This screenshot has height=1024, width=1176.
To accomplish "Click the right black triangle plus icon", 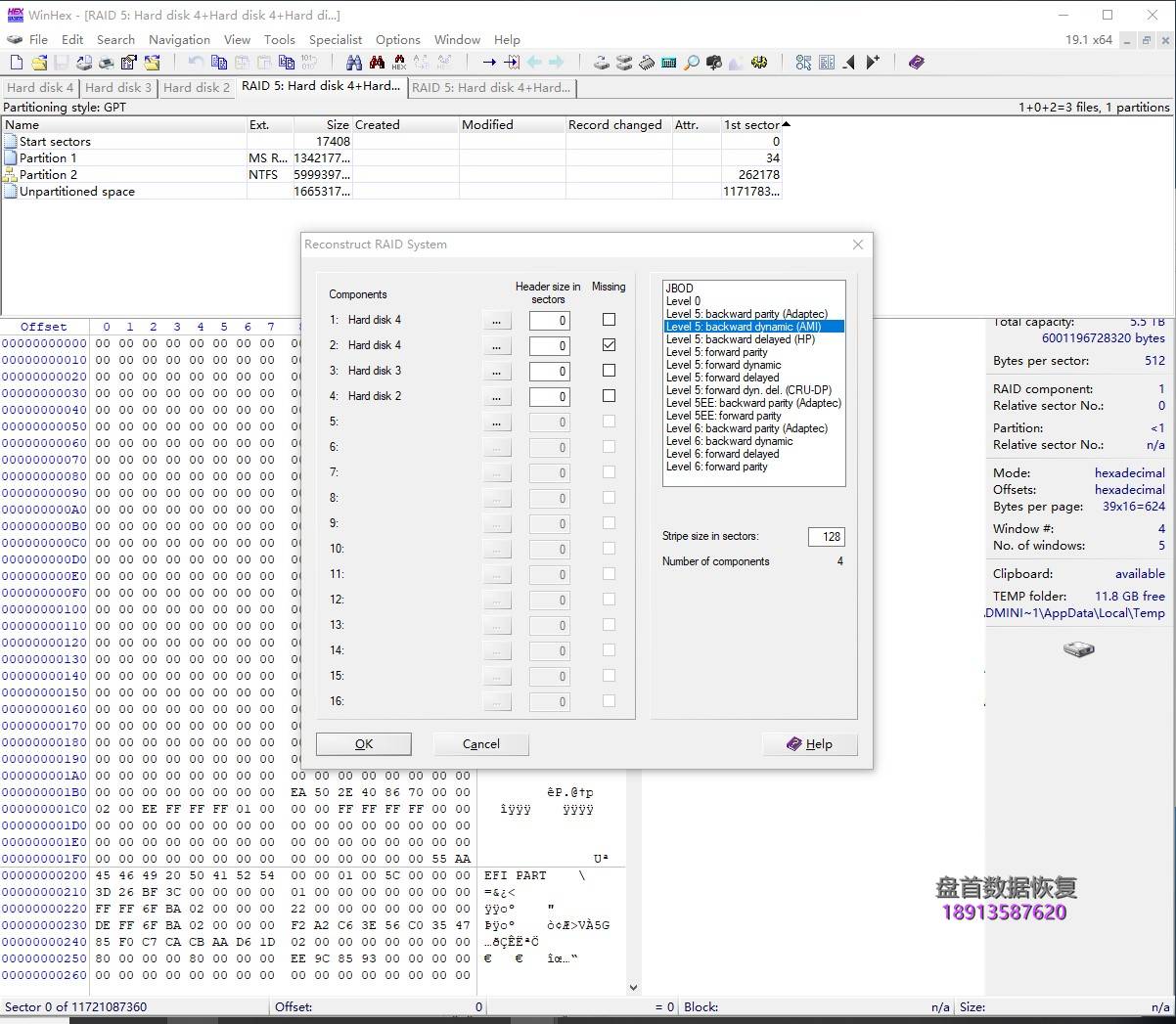I will [x=873, y=62].
